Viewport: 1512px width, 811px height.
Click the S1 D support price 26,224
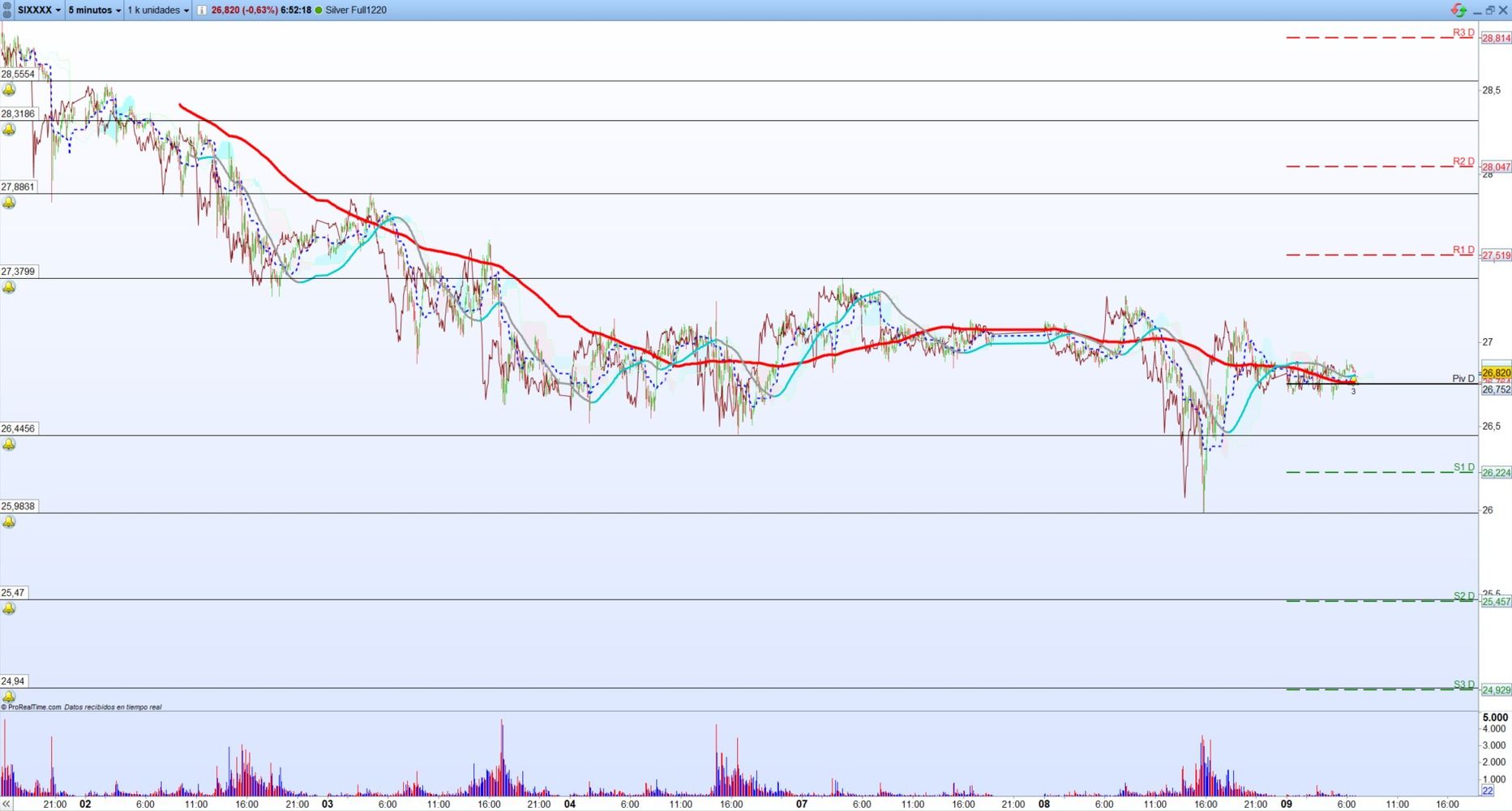[x=1496, y=473]
